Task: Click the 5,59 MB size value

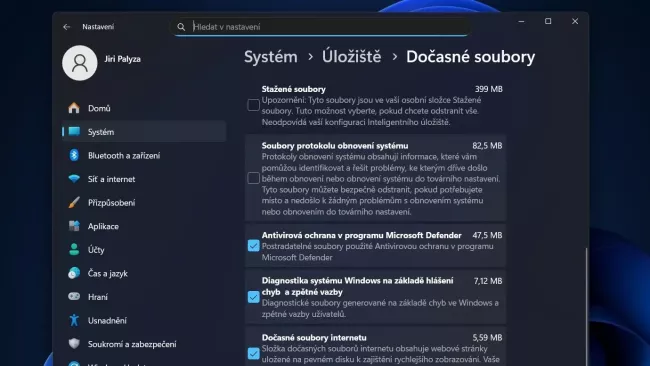Action: point(487,338)
